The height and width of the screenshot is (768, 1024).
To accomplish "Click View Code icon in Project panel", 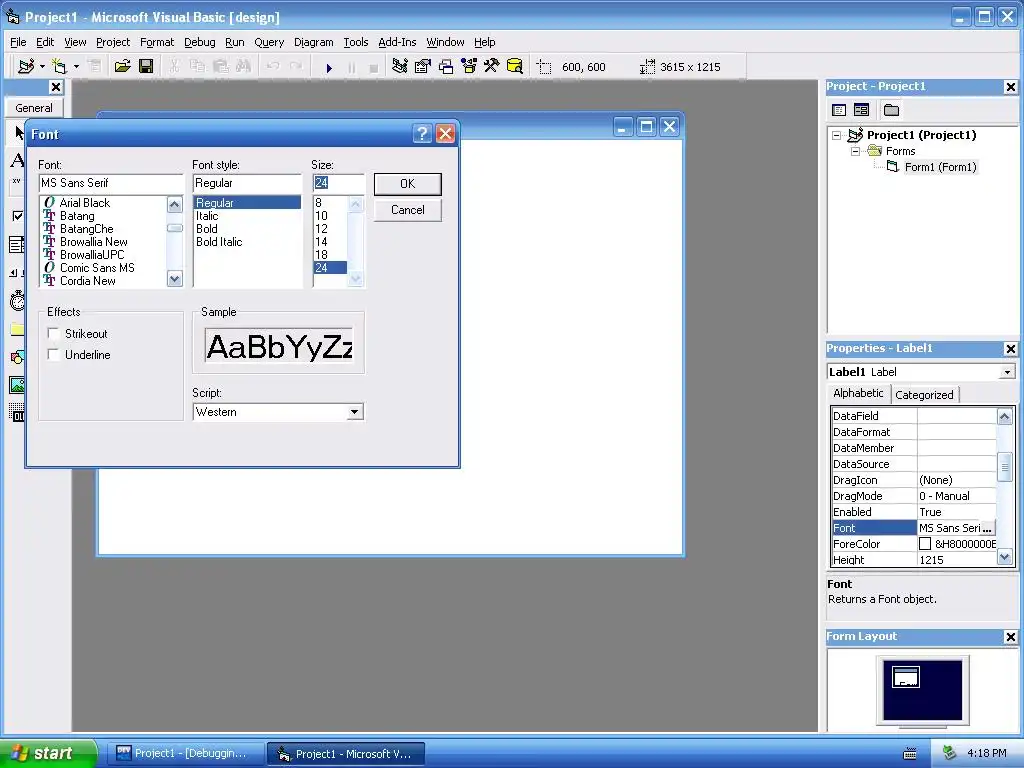I will [839, 110].
